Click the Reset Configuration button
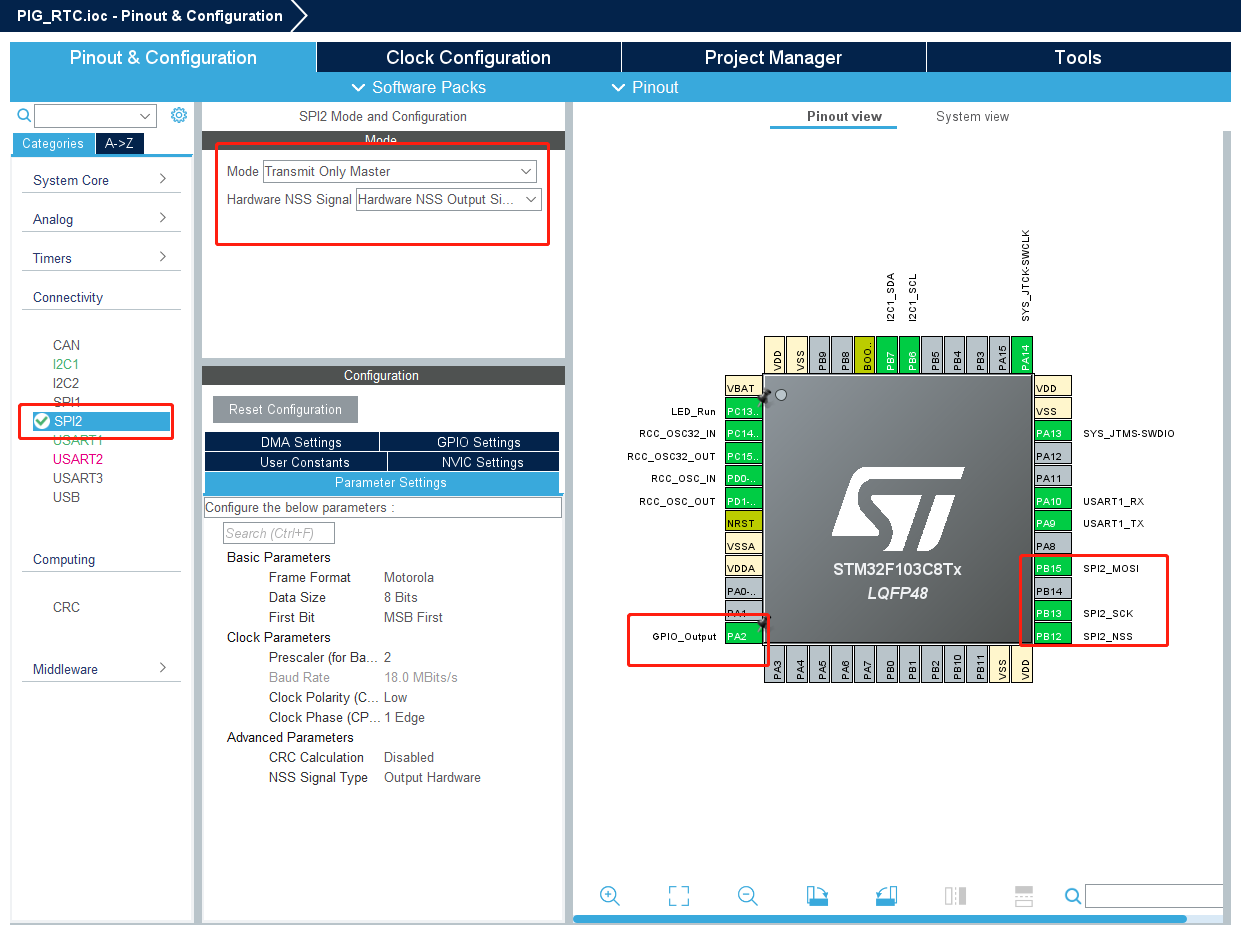Image resolution: width=1241 pixels, height=935 pixels. pos(285,409)
